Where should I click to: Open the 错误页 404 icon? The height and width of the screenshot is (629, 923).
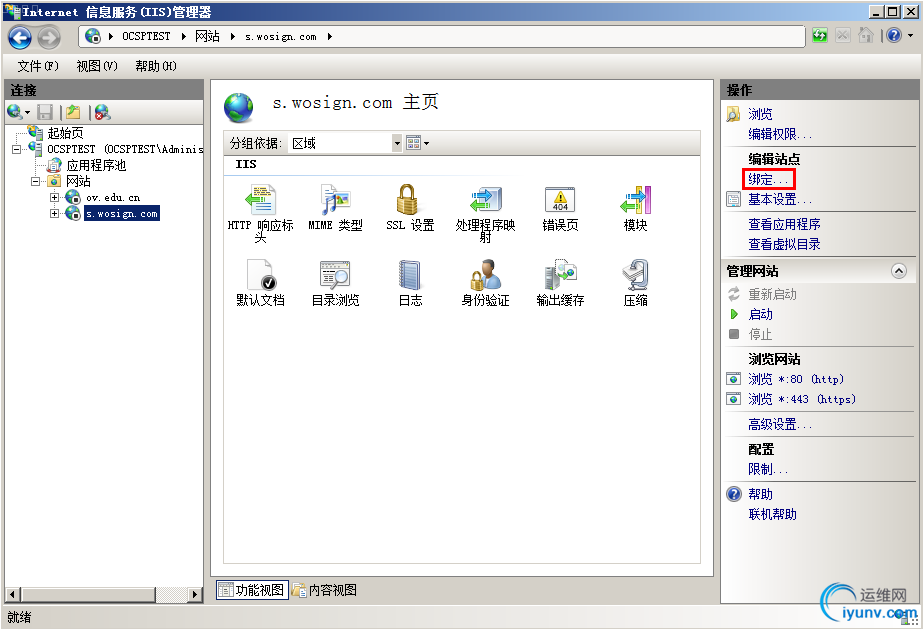(x=560, y=199)
